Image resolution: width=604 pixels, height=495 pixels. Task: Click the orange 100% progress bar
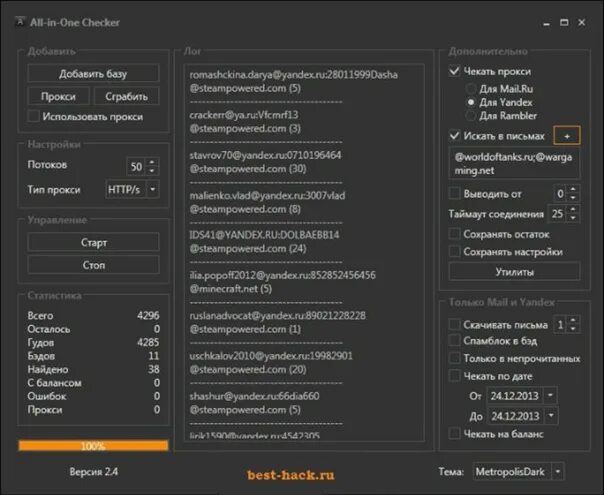93,446
